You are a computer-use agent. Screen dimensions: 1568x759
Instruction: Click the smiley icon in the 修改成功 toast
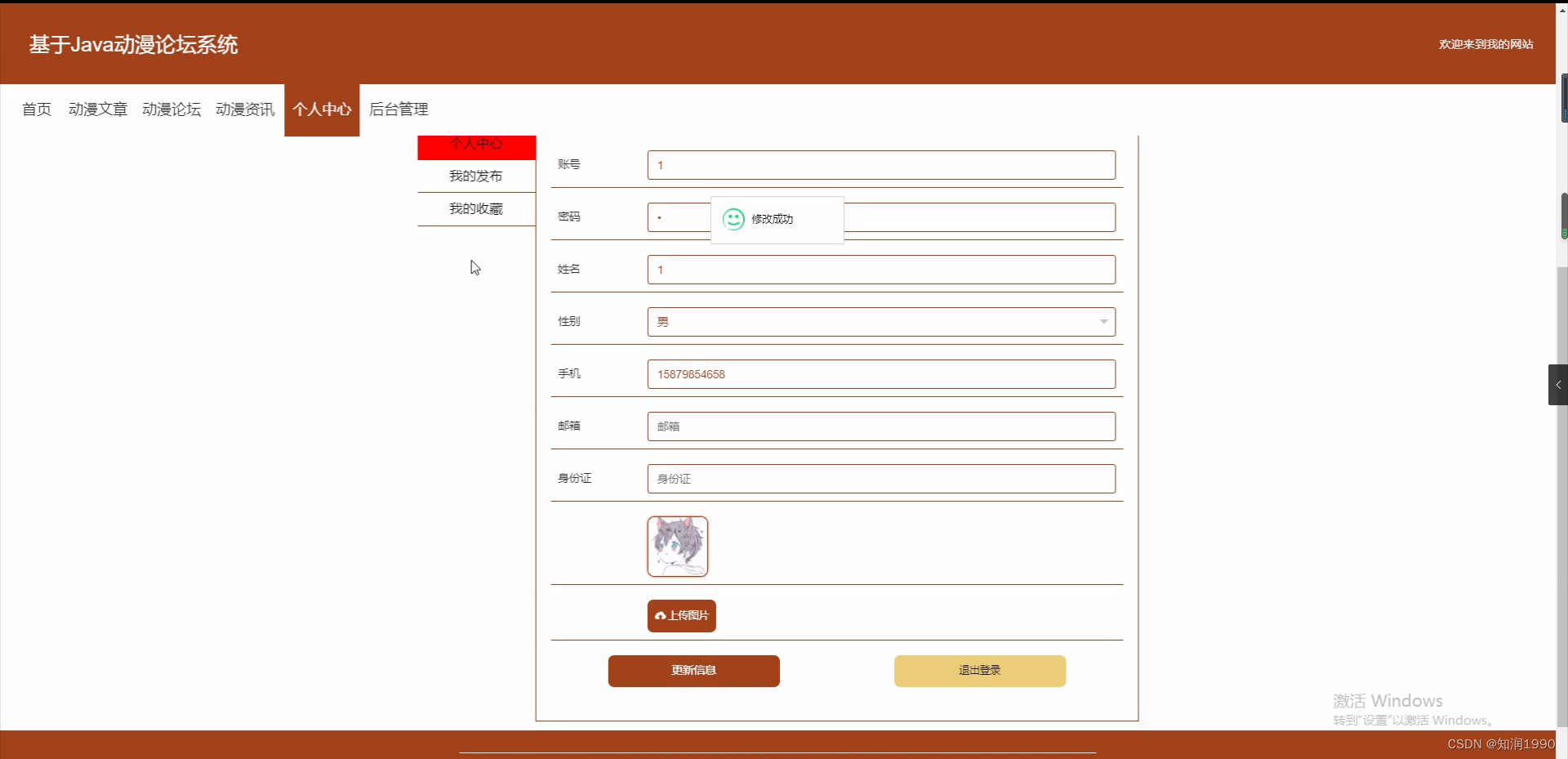[733, 219]
